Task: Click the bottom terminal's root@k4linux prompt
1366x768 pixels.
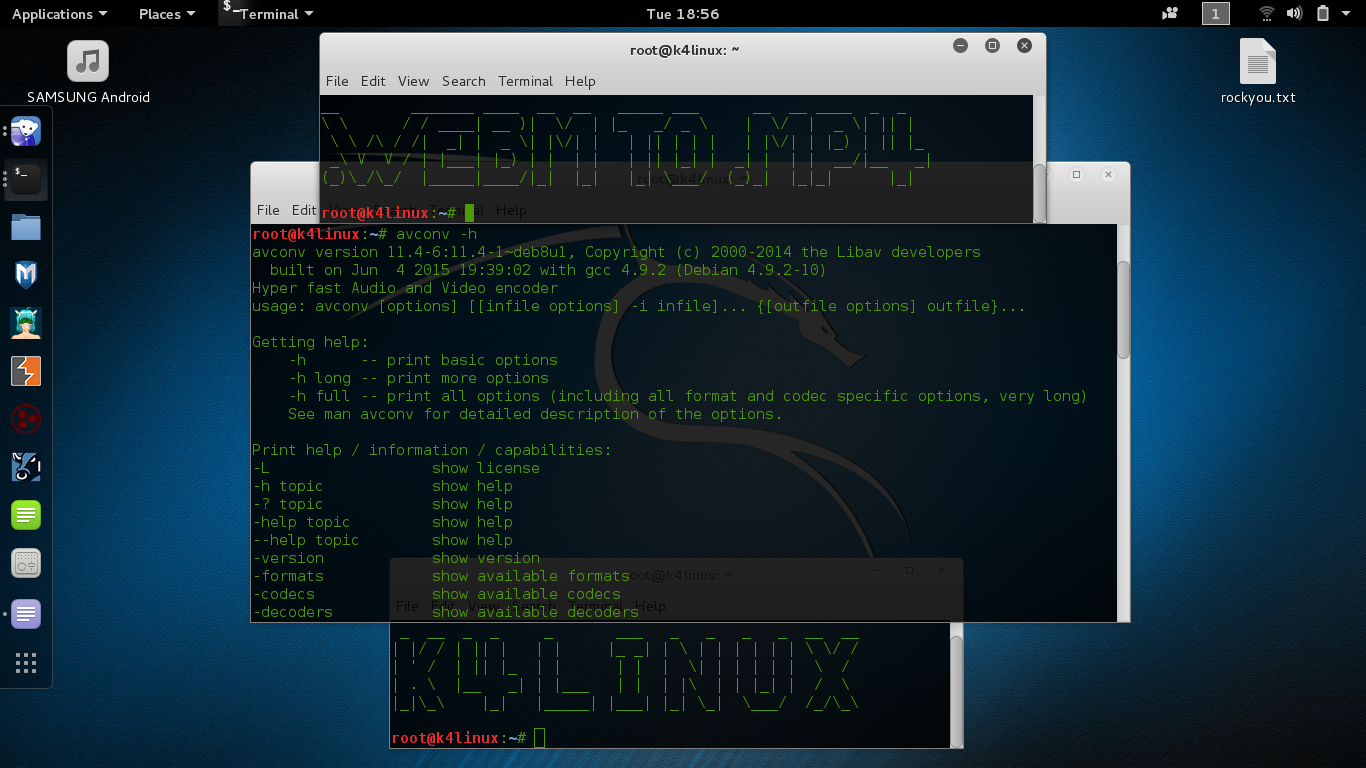Action: [x=459, y=738]
